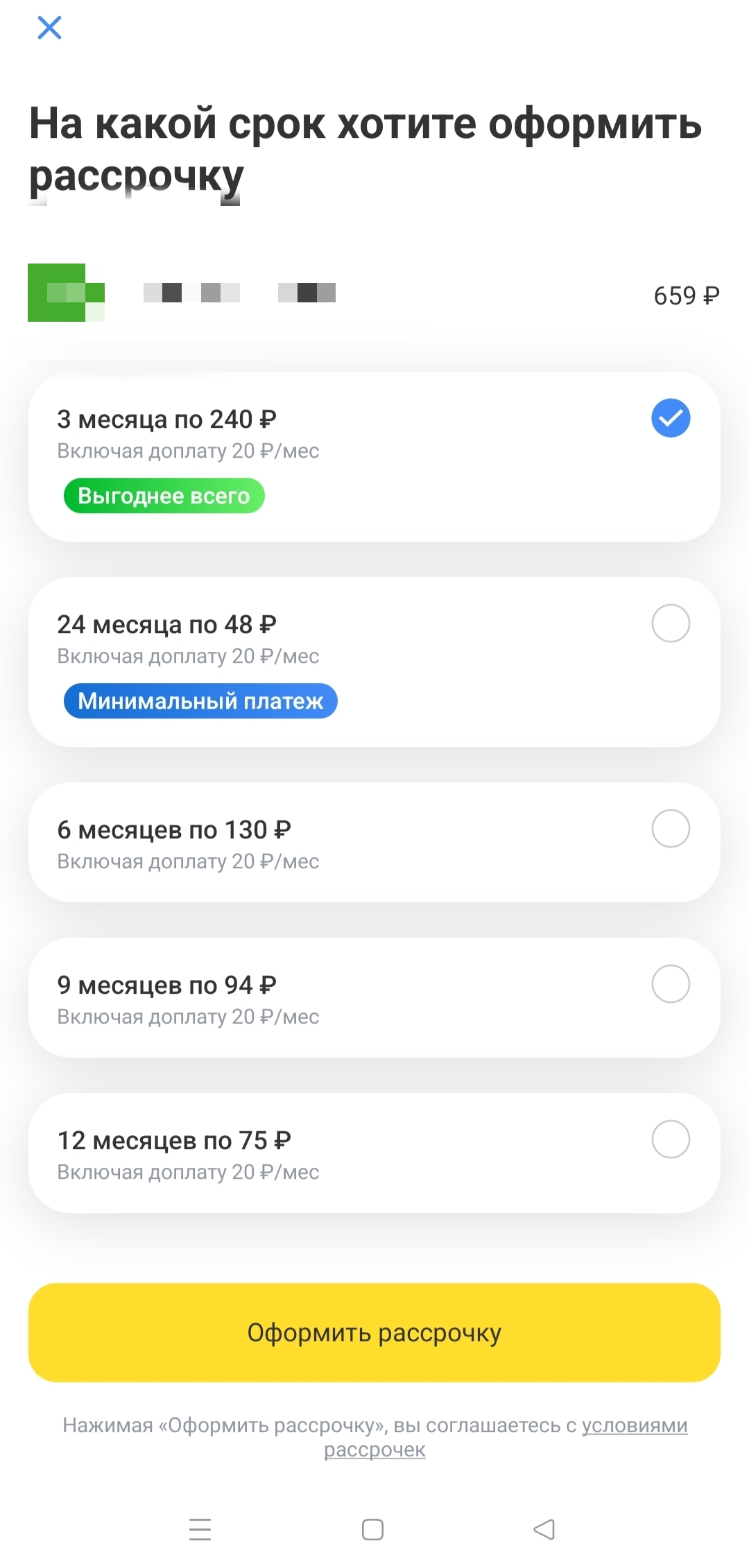Tap the 12 месяцев по 75 ₽ title text
Screen dimensions: 749x1568
(174, 1141)
